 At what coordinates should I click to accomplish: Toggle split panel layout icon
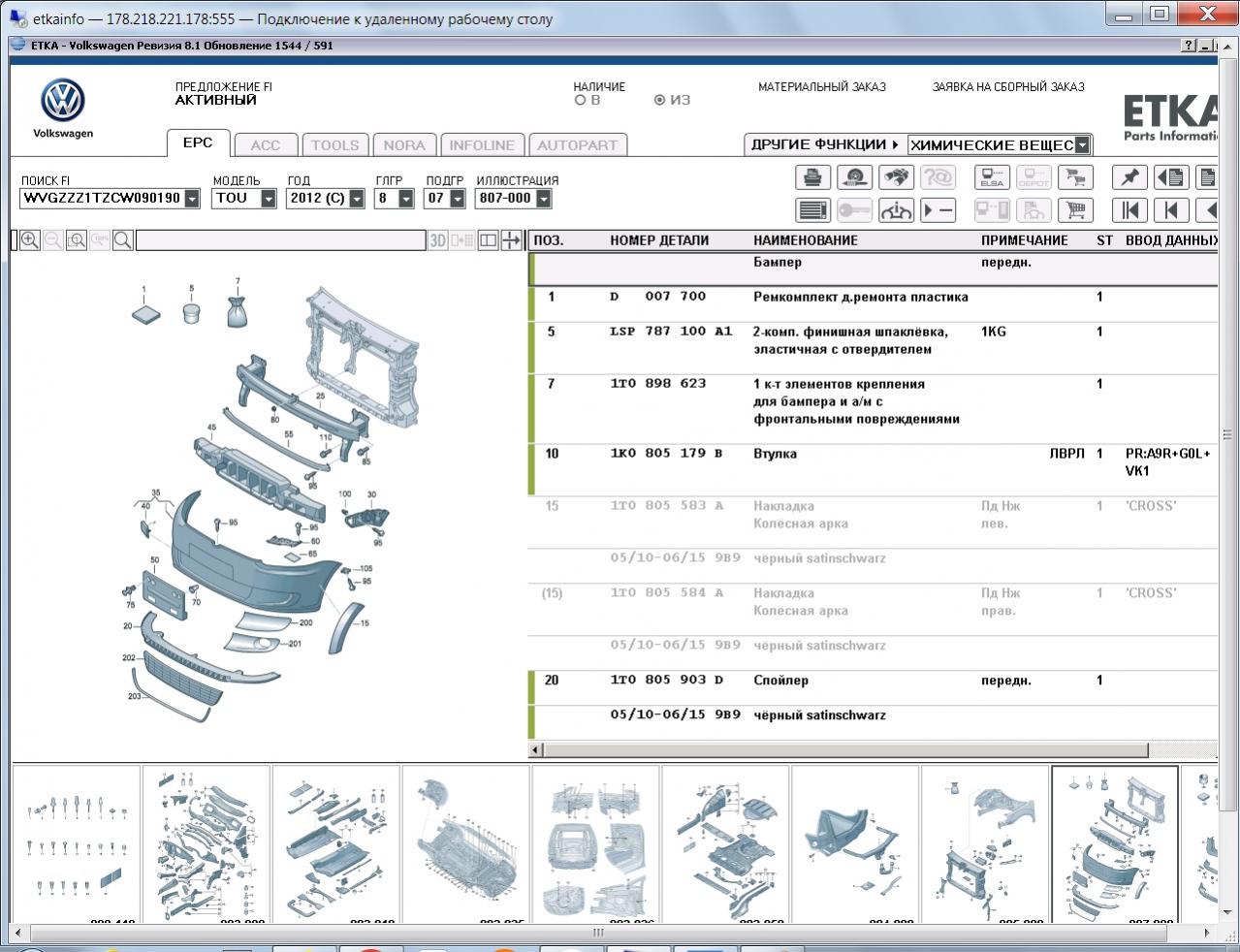click(488, 240)
